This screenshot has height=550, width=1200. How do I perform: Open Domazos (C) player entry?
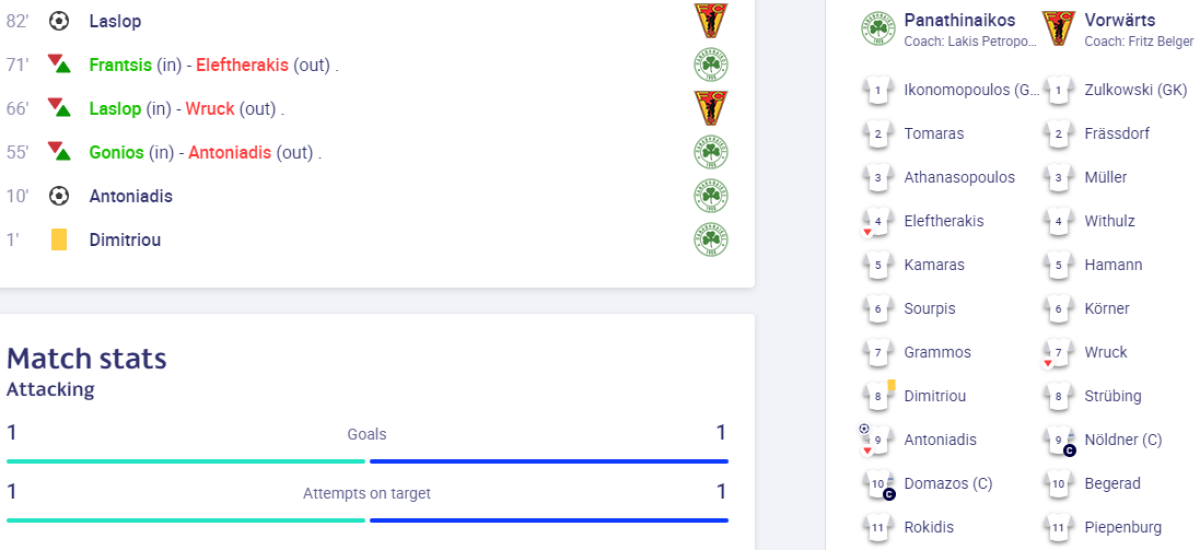[x=947, y=484]
